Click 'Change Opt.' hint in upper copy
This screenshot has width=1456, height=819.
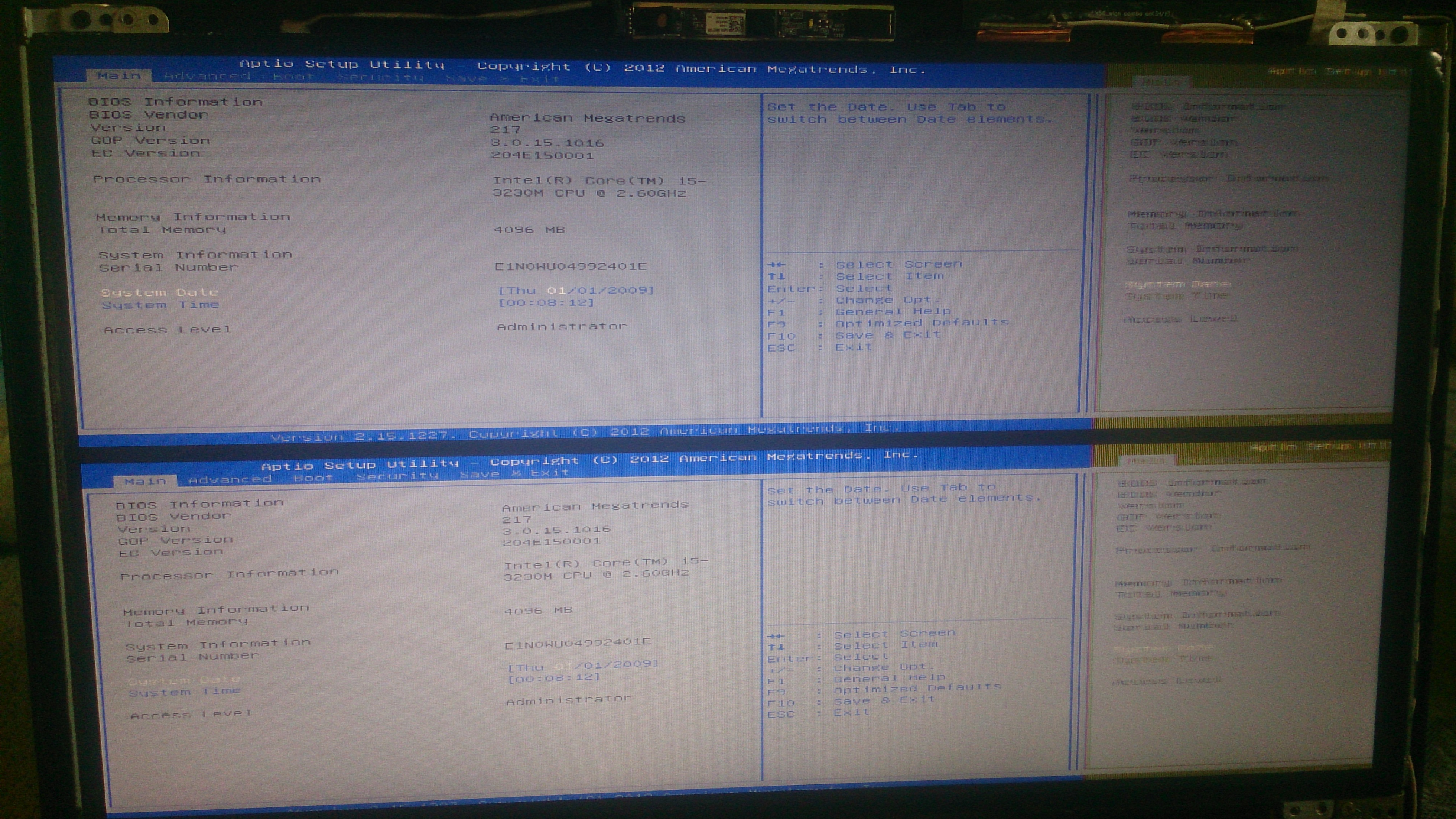[x=888, y=300]
